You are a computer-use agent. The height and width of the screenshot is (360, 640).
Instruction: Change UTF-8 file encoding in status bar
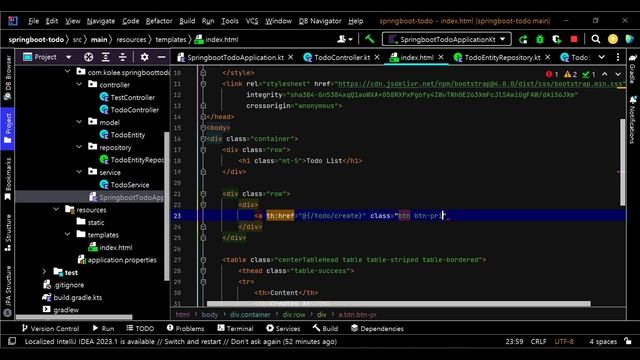[564, 341]
